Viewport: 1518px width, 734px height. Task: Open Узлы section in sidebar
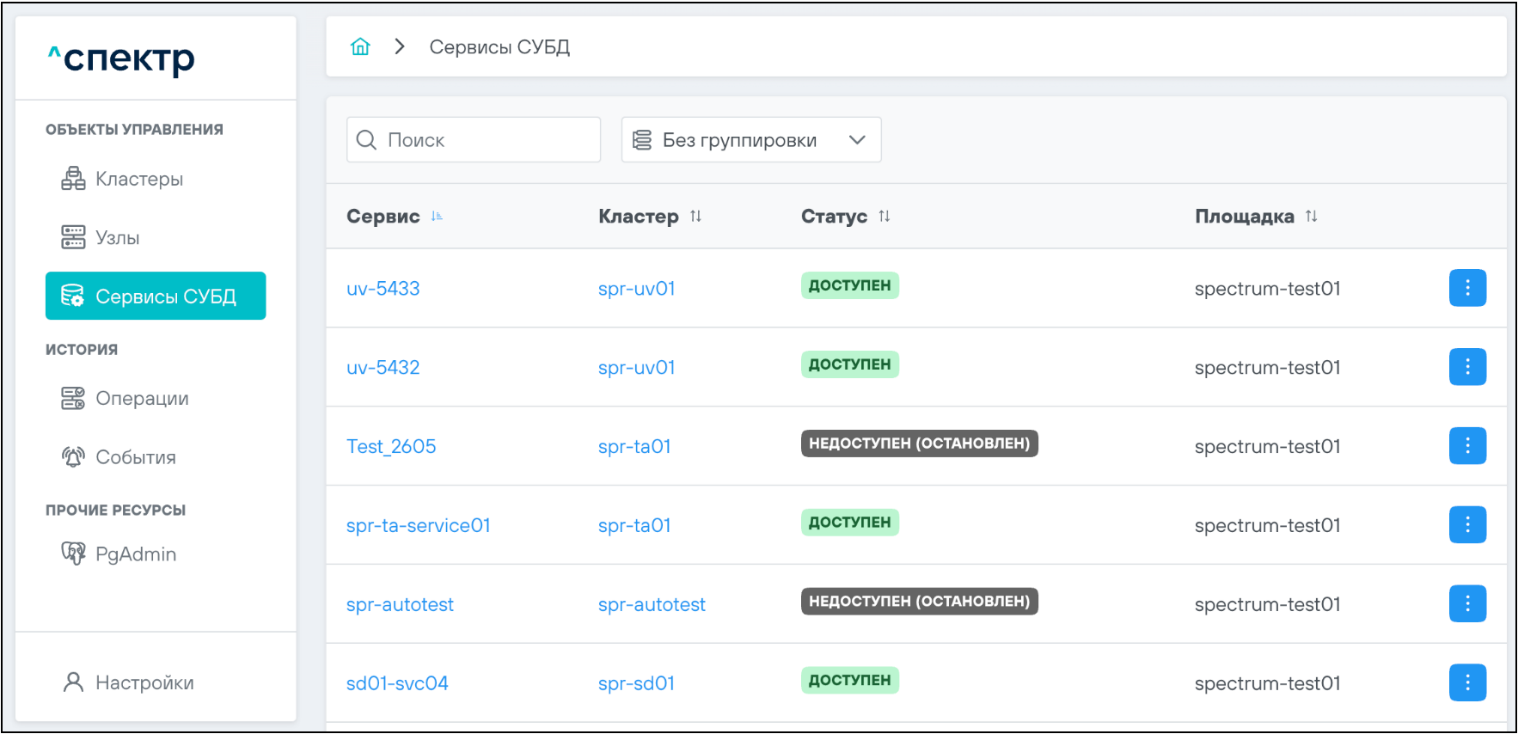[117, 238]
